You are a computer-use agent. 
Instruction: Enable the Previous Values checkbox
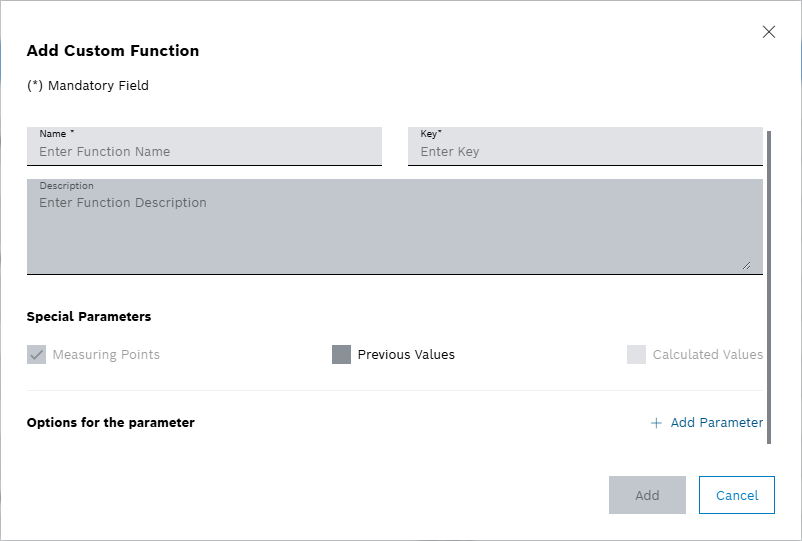click(341, 355)
